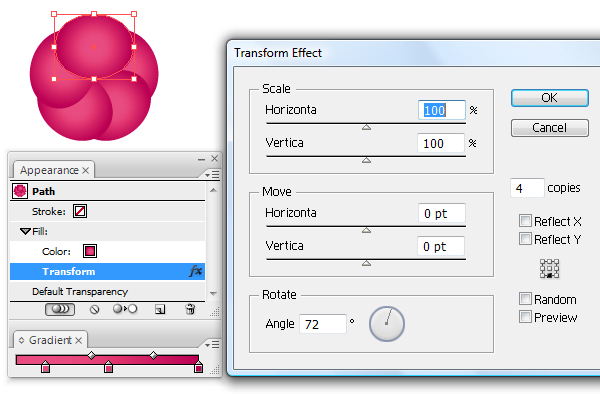Click the Reduce to Basic Appearance icon
This screenshot has width=600, height=394.
tap(125, 309)
